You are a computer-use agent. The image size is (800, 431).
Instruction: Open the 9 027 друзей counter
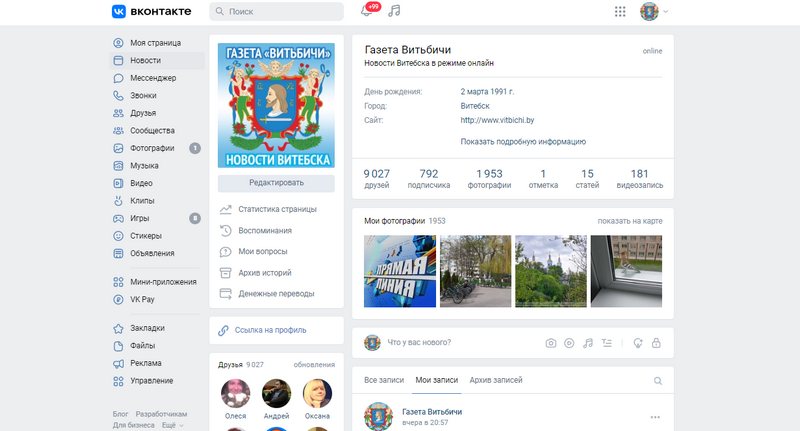point(377,179)
